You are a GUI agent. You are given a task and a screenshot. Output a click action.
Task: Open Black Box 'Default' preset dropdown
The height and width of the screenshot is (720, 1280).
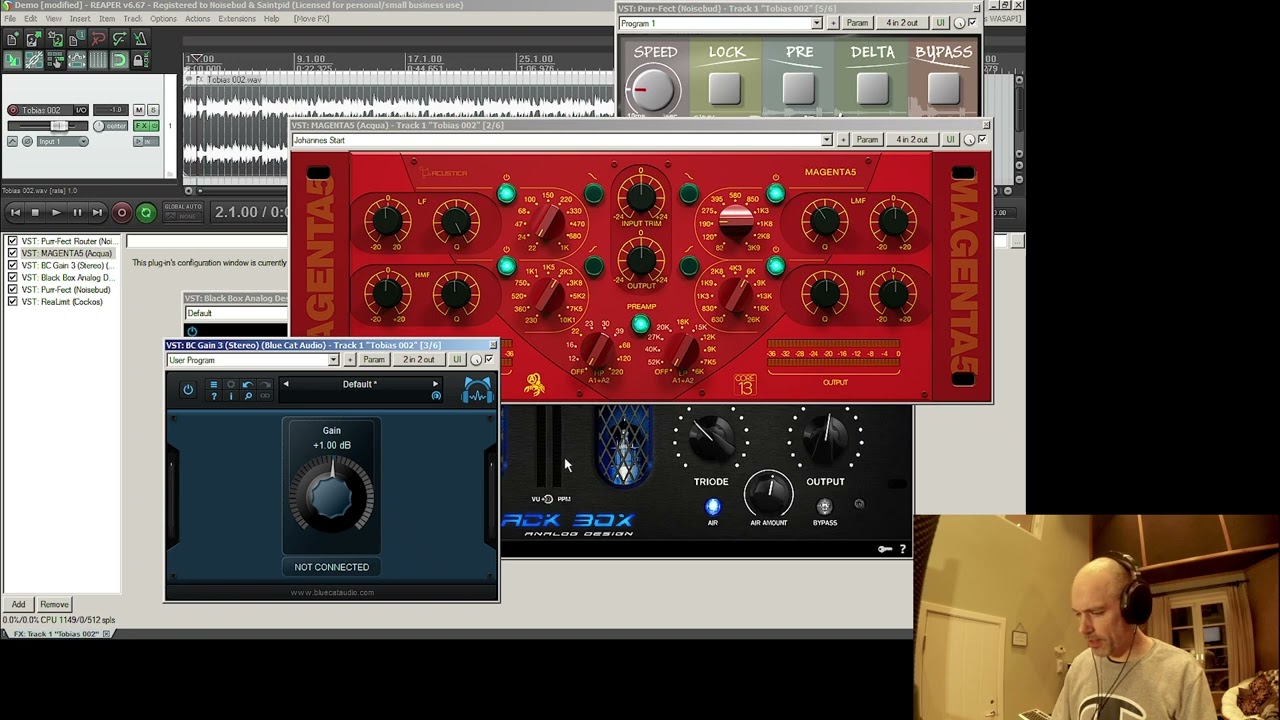pyautogui.click(x=236, y=313)
